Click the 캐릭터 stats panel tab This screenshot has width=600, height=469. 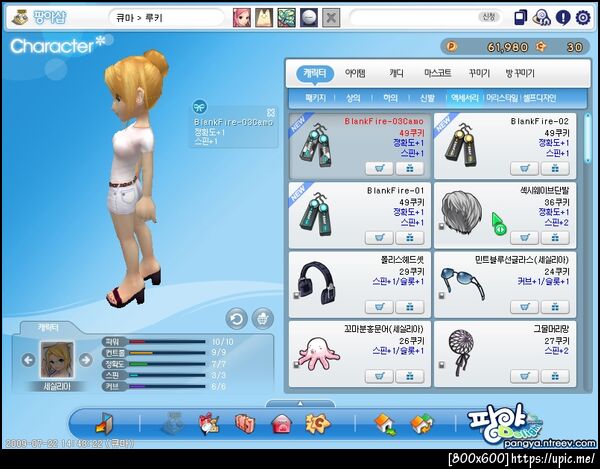[47, 327]
